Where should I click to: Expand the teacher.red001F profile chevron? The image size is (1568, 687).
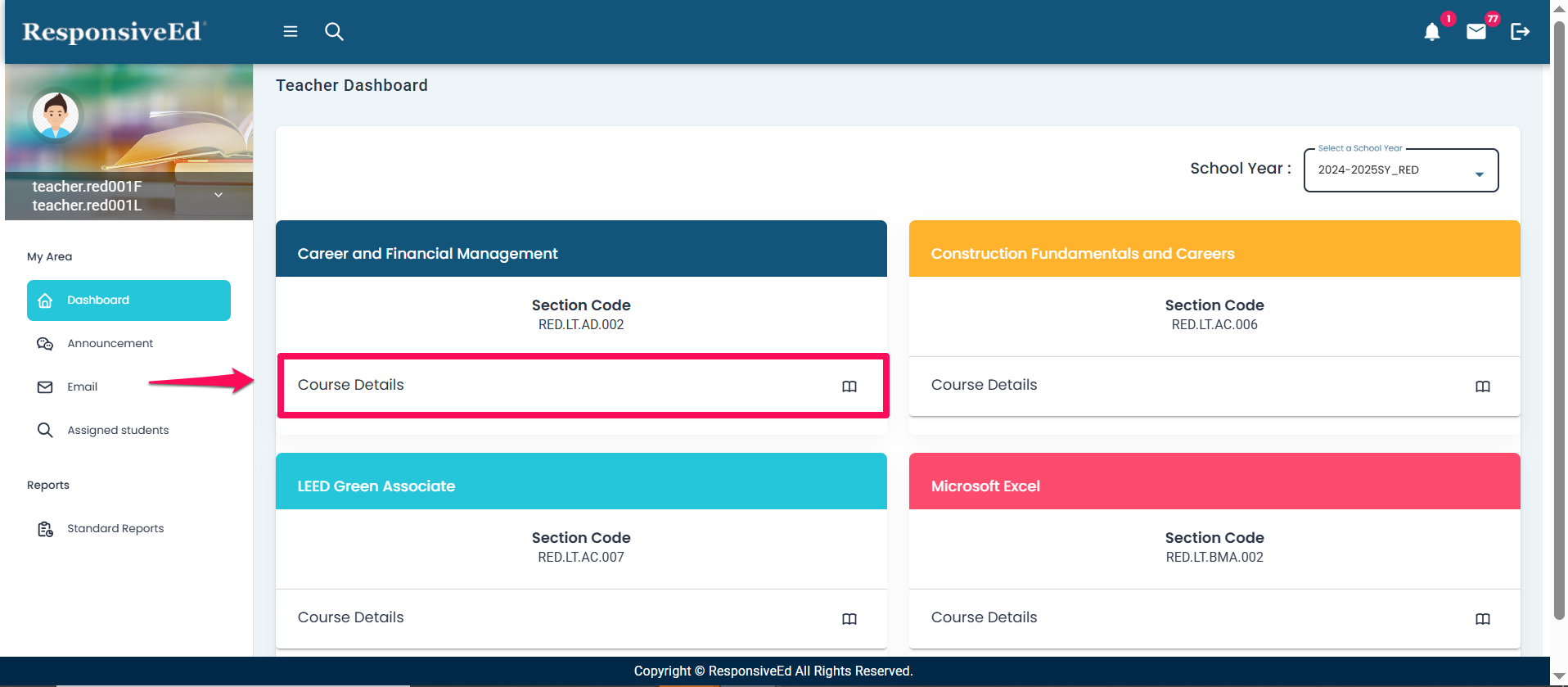click(x=219, y=195)
